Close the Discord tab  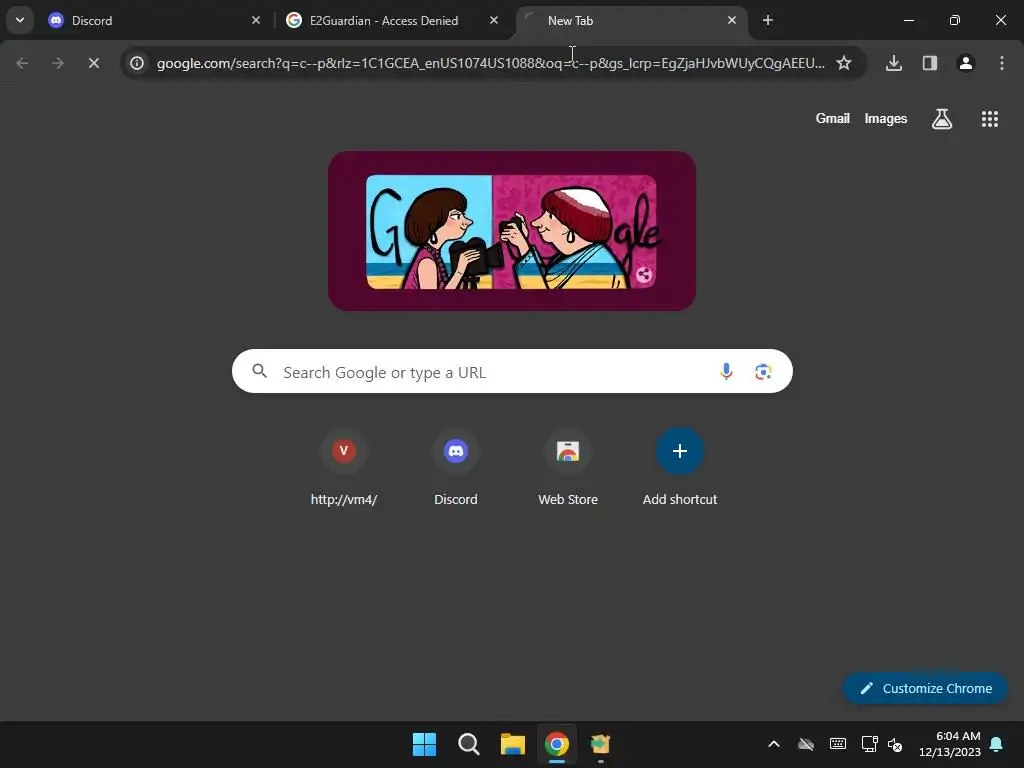pos(256,20)
